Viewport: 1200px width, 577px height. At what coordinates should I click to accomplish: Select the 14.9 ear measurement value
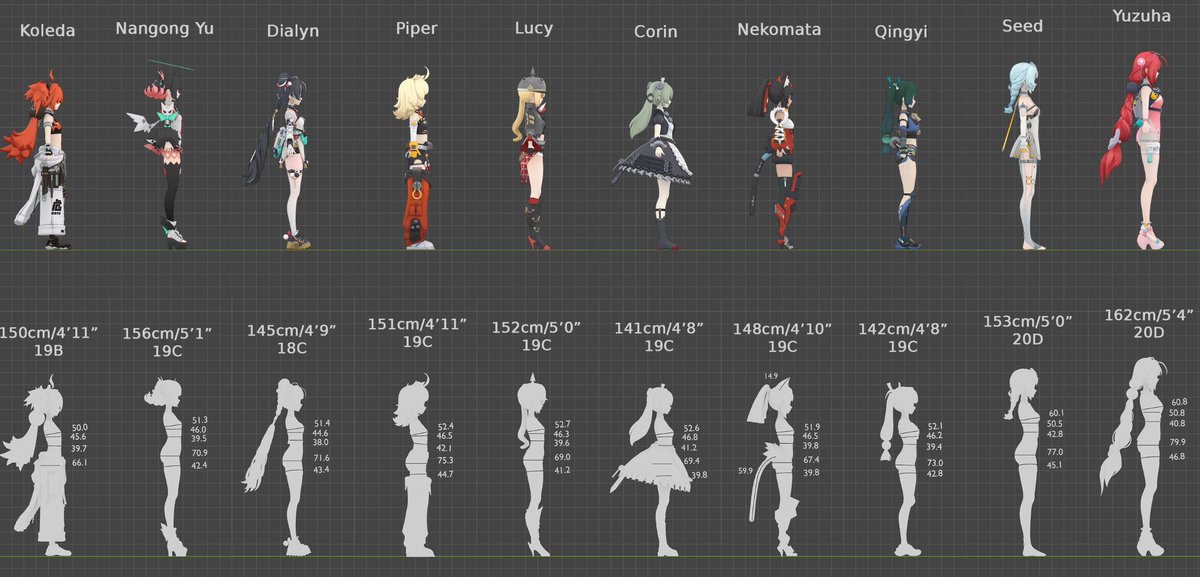pyautogui.click(x=771, y=376)
